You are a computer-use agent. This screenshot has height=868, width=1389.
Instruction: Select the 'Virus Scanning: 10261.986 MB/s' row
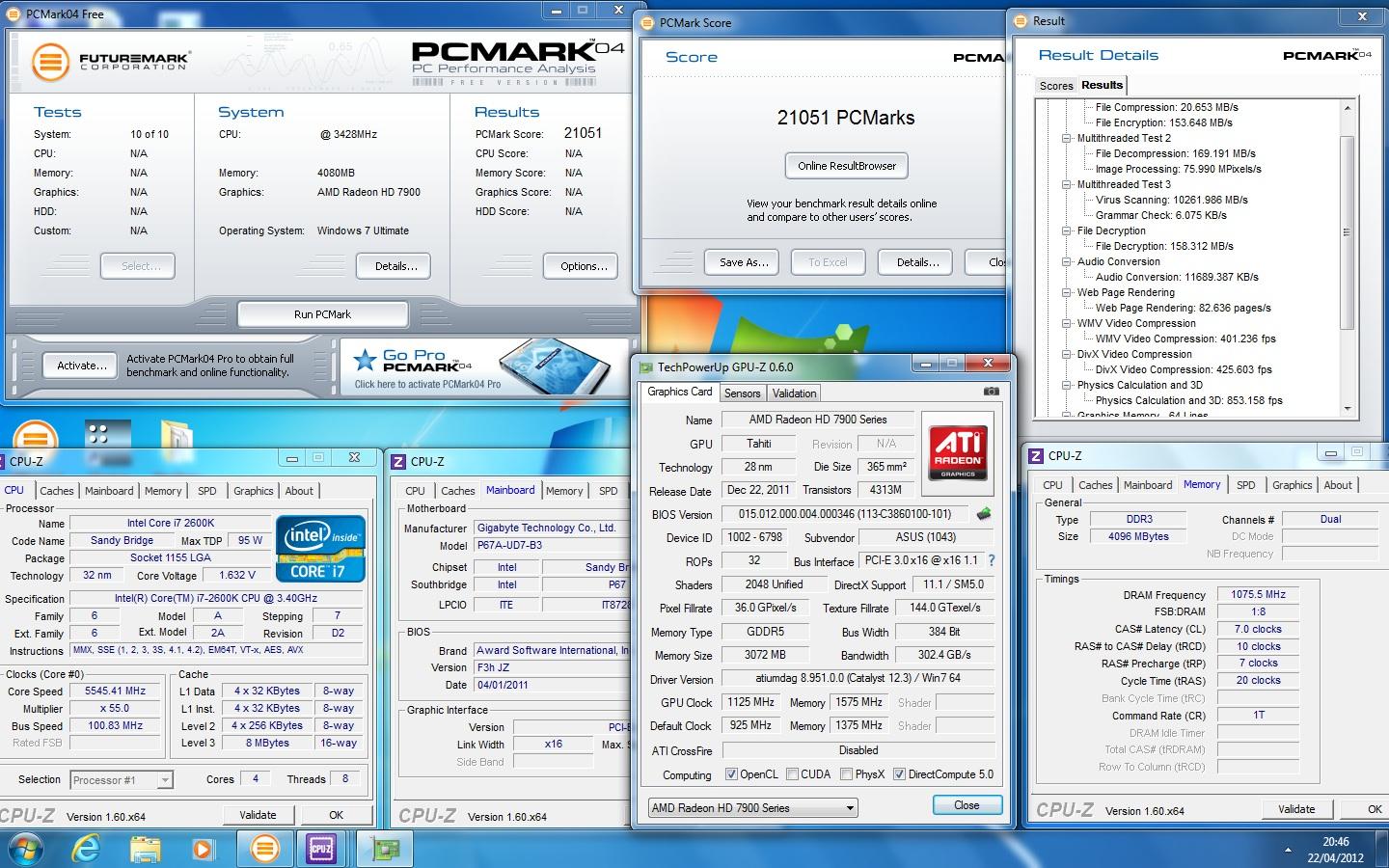(x=1171, y=200)
